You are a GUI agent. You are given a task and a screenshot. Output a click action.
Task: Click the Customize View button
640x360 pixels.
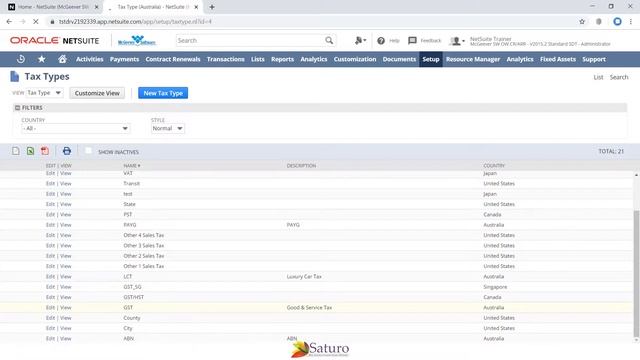pyautogui.click(x=97, y=93)
